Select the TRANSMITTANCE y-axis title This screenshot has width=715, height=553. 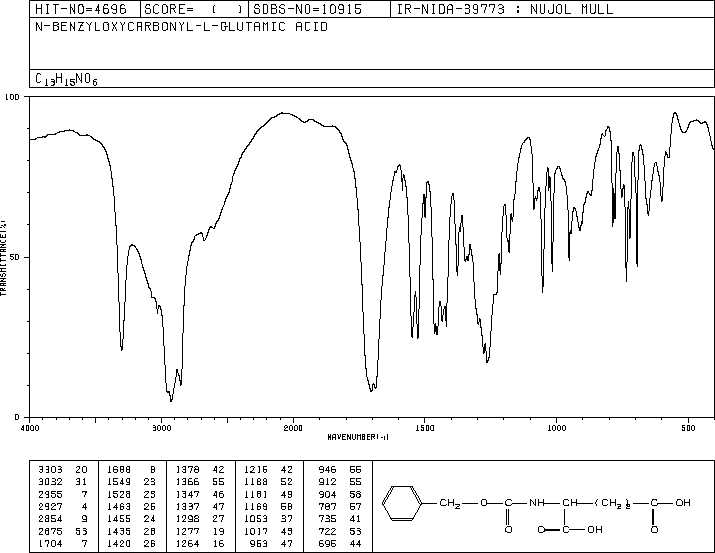(3, 258)
